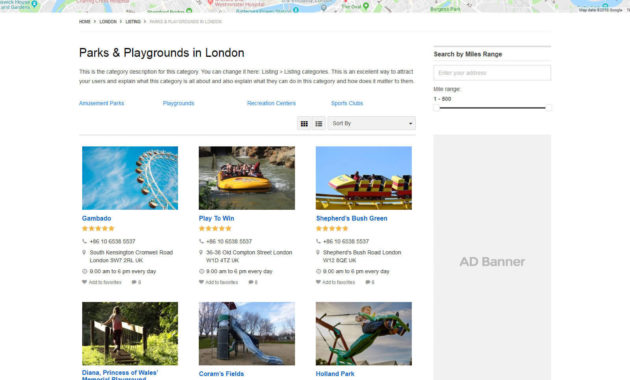630x380 pixels.
Task: Click the comments icon for Play To Win
Action: [251, 282]
